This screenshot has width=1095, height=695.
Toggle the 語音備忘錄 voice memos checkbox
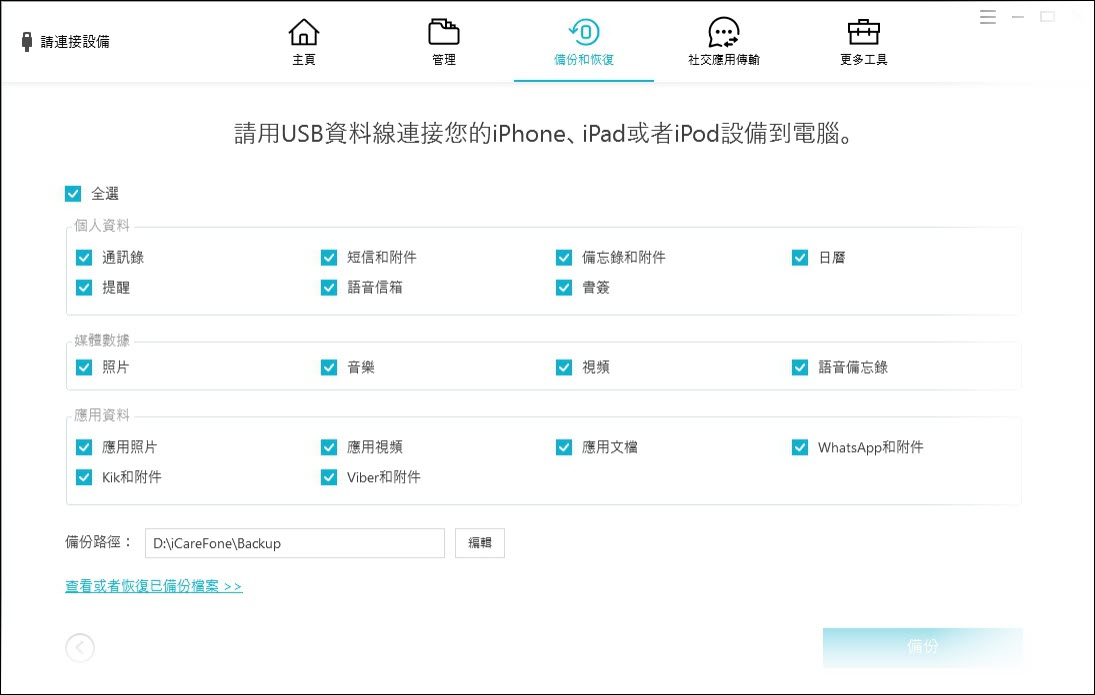[x=800, y=367]
